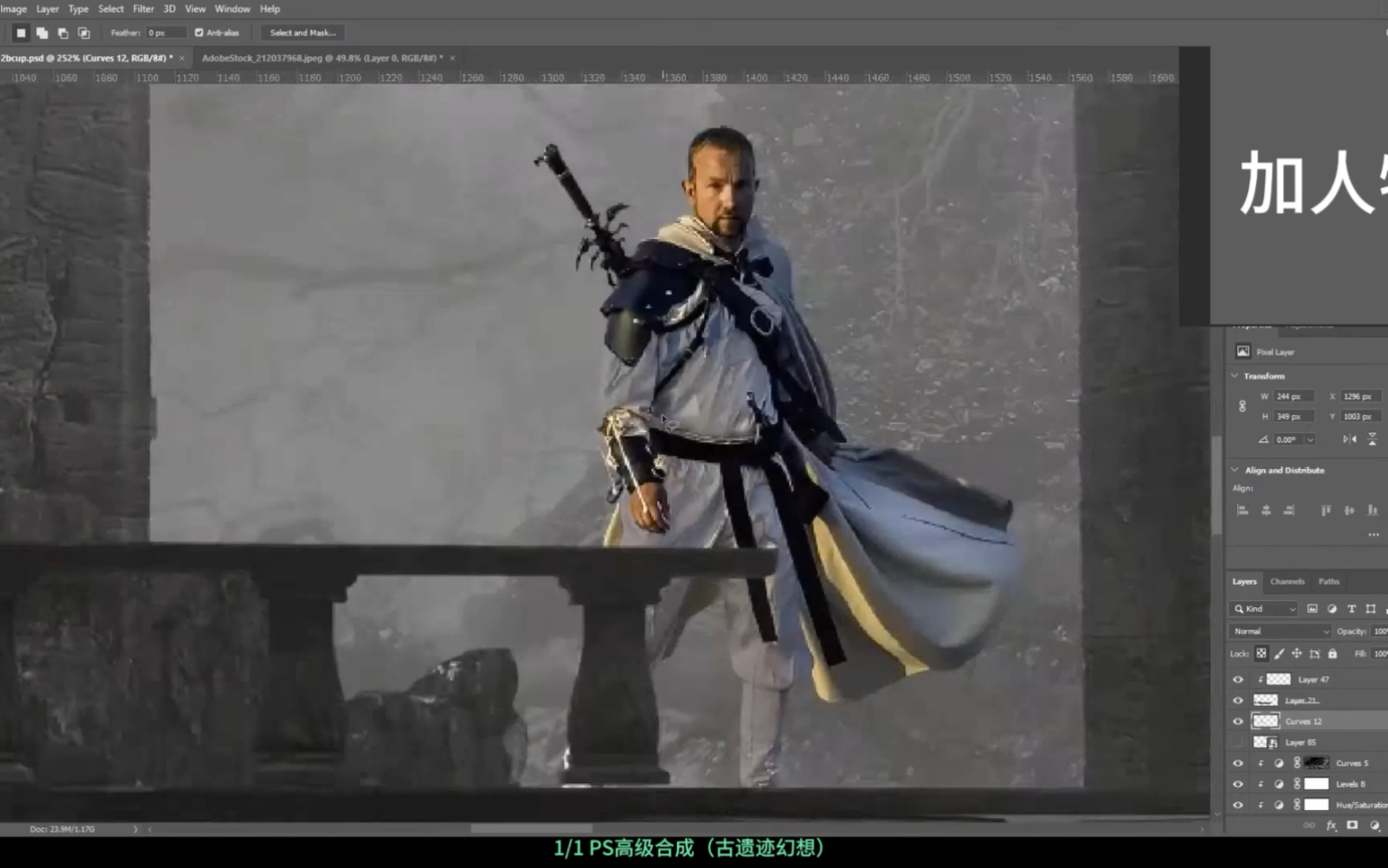
Task: Collapse Align and Distribute section
Action: 1235,471
